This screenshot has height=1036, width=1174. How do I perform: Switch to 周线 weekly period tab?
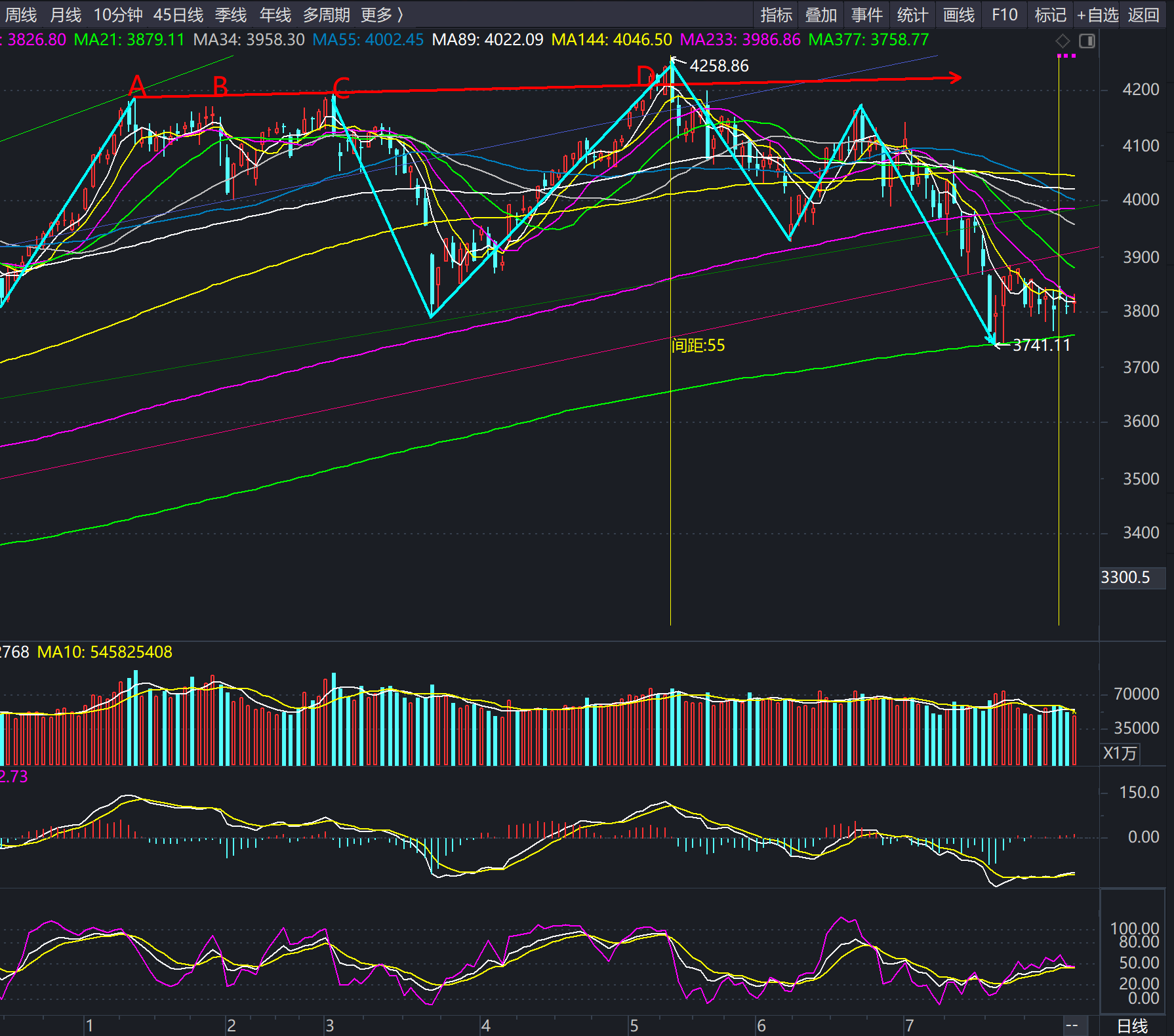coord(21,14)
